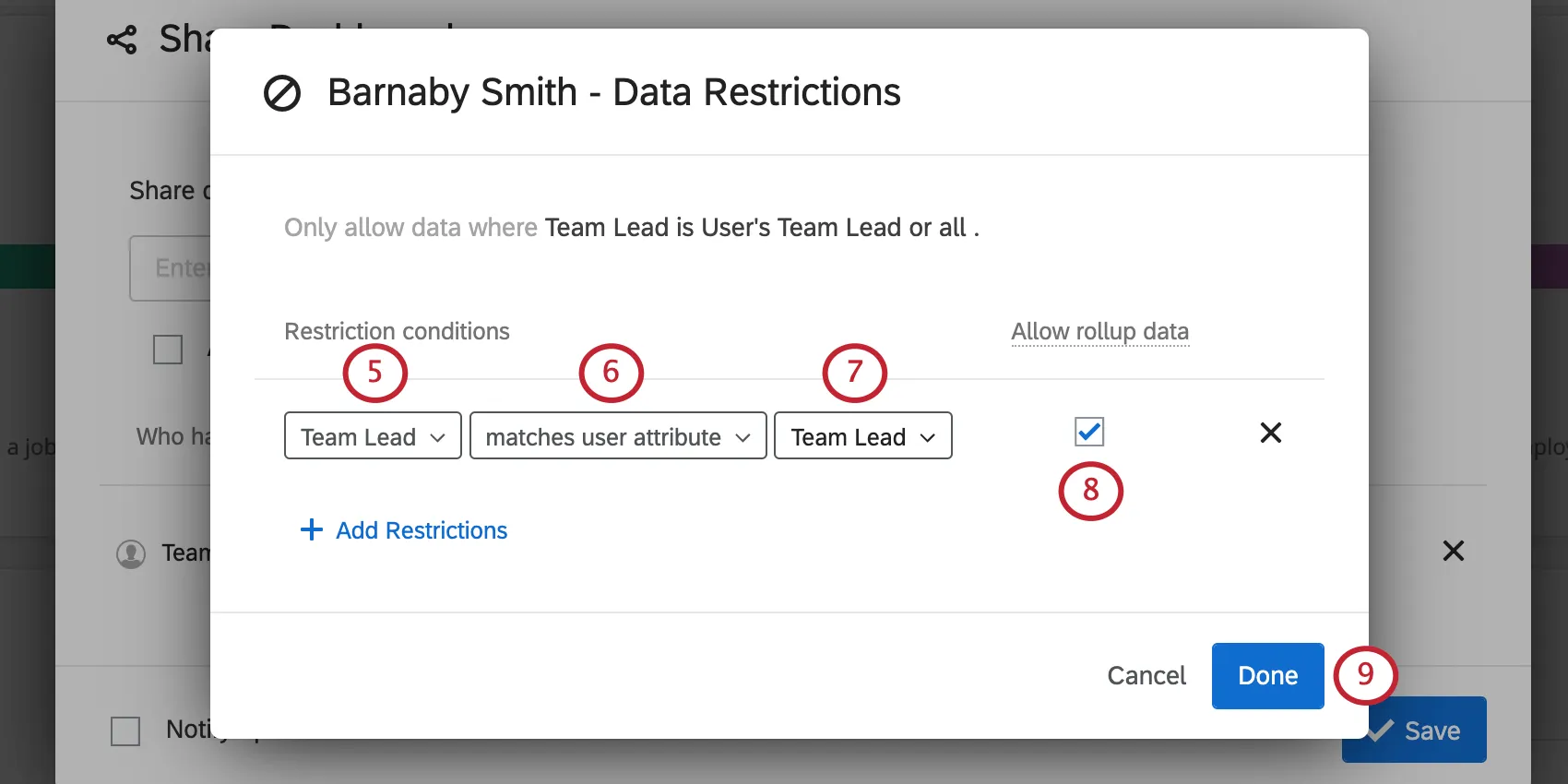The width and height of the screenshot is (1568, 784).
Task: Click the share icon in the background header
Action: (122, 40)
